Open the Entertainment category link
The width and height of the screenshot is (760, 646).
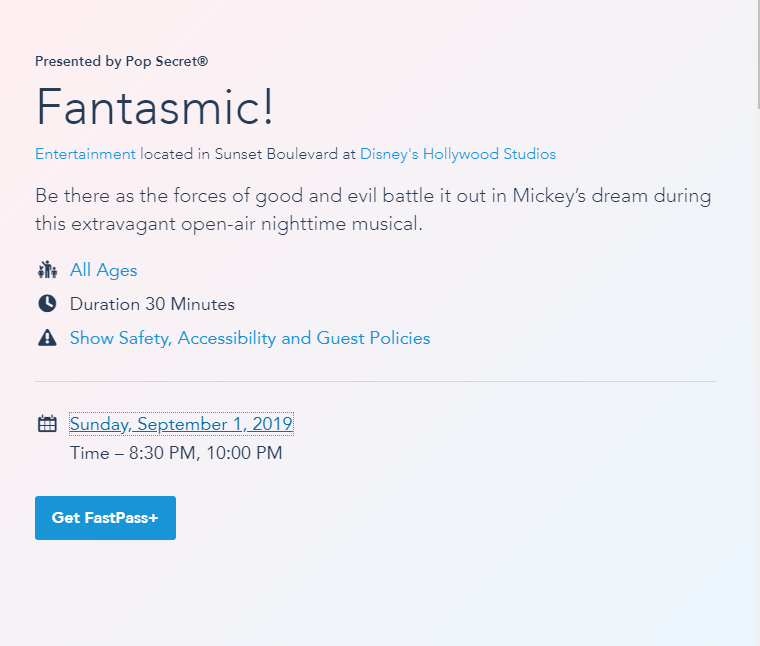click(85, 154)
